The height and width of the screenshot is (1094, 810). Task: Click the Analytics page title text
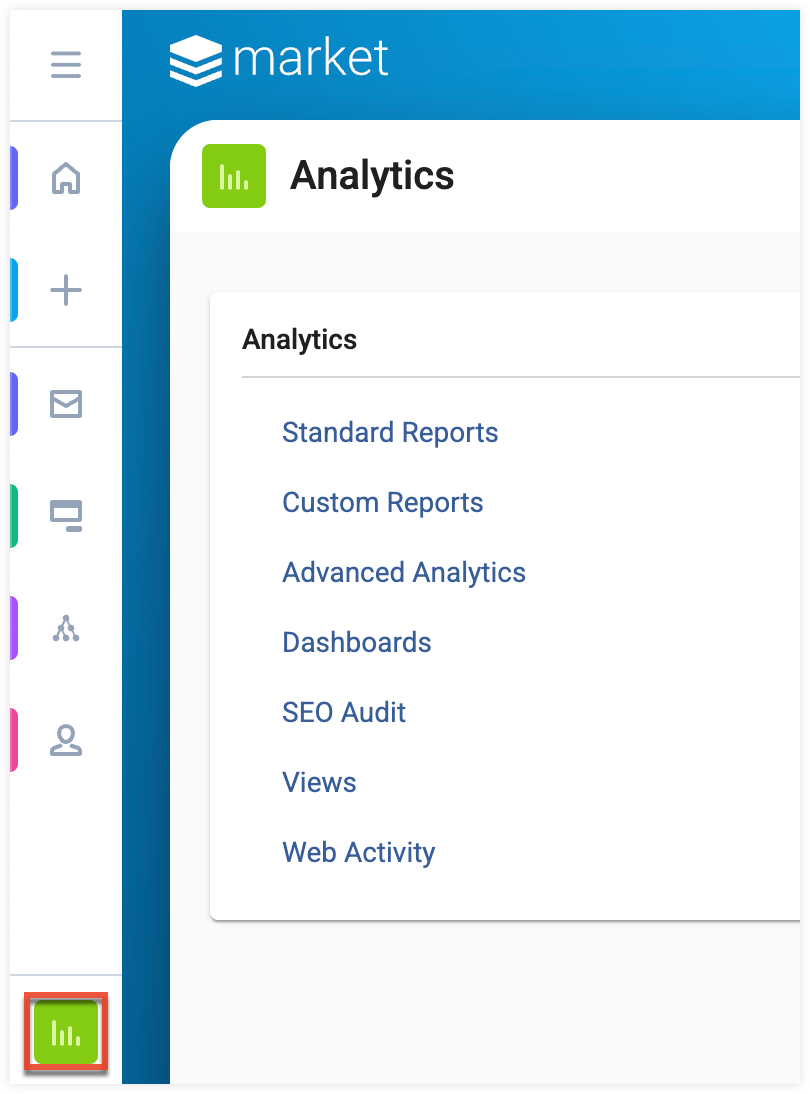[372, 176]
